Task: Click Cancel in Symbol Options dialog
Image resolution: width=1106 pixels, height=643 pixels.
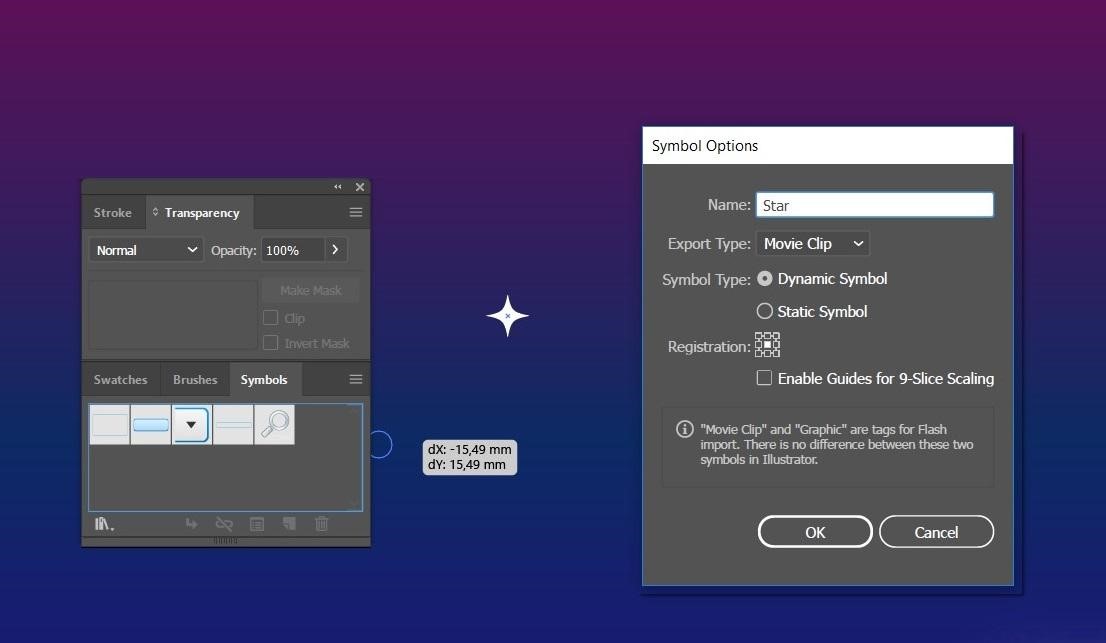Action: point(936,532)
